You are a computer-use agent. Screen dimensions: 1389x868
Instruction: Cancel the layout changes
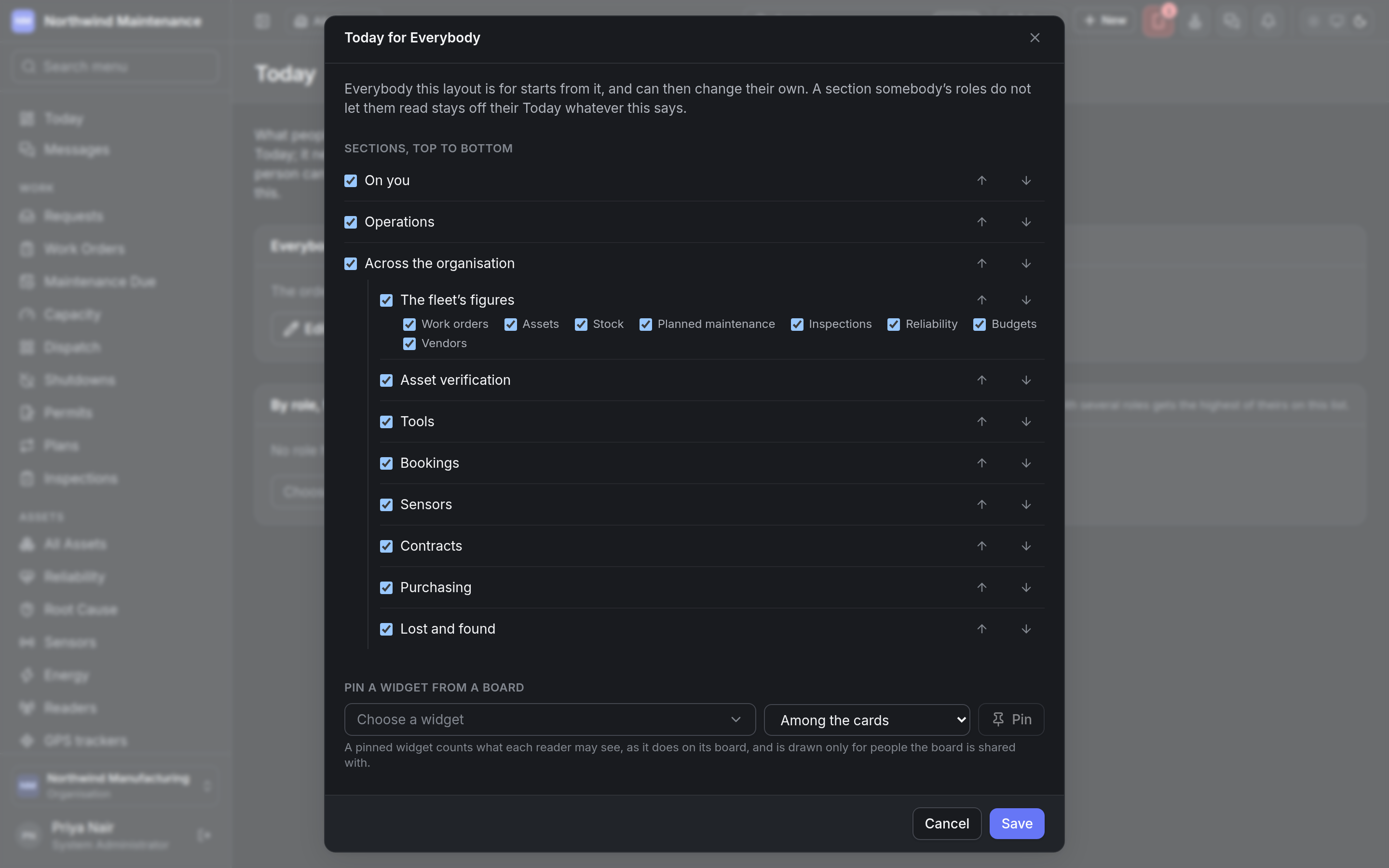(x=946, y=823)
